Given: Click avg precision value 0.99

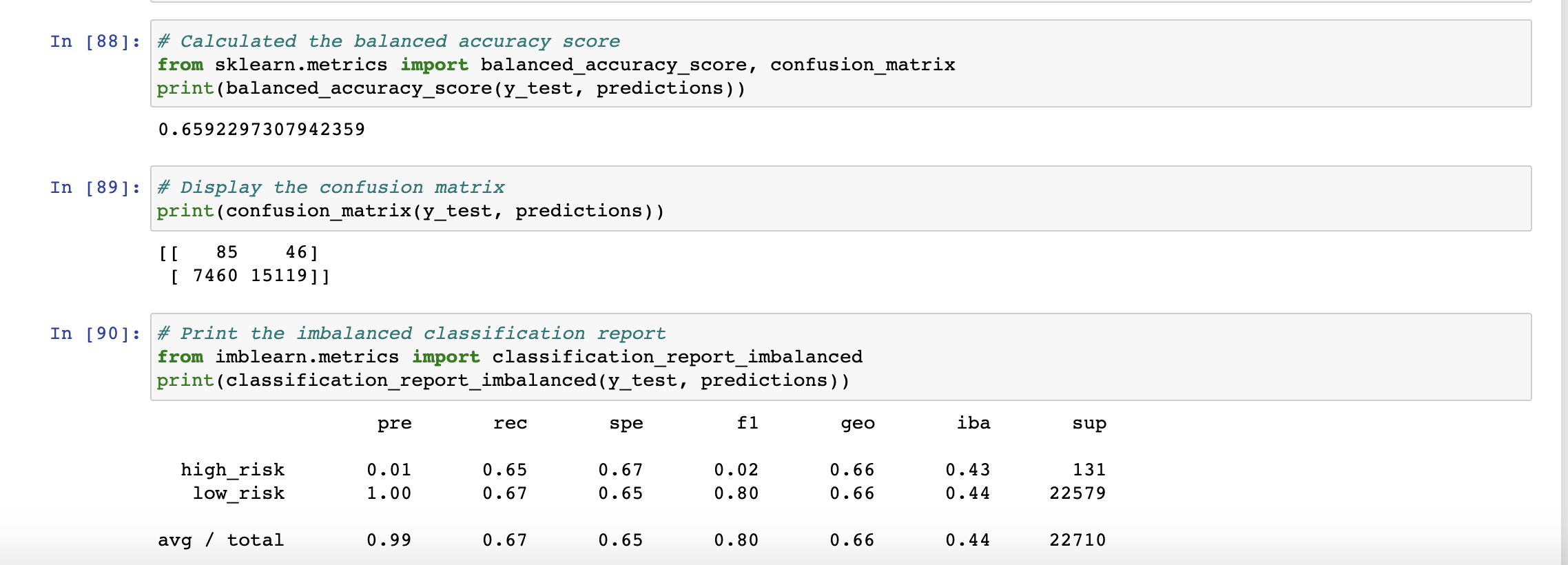Looking at the screenshot, I should click(389, 540).
